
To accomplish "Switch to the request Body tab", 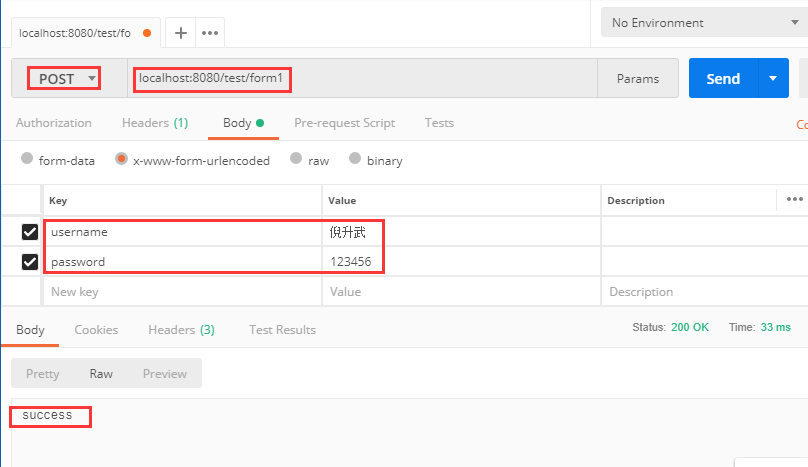I will point(243,123).
